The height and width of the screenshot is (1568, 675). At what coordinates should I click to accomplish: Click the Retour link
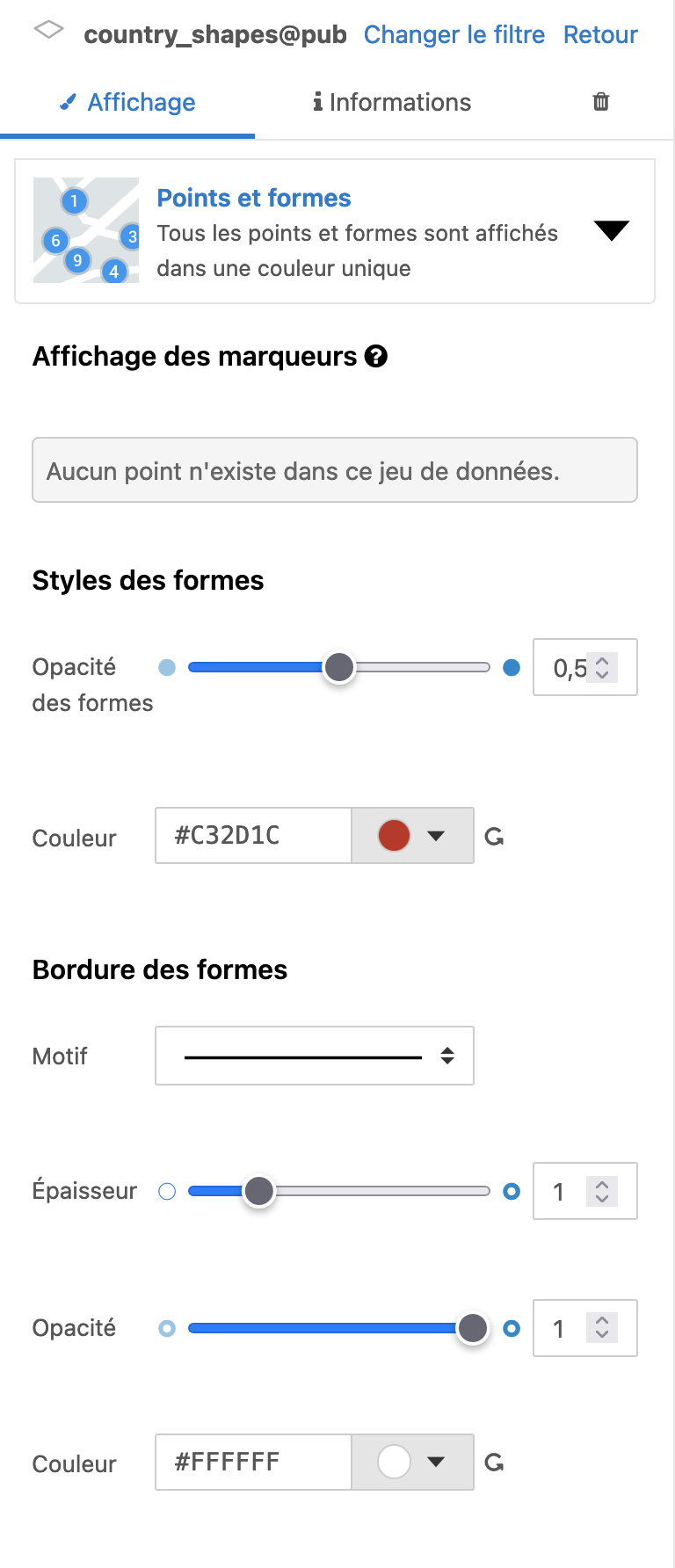tap(600, 34)
